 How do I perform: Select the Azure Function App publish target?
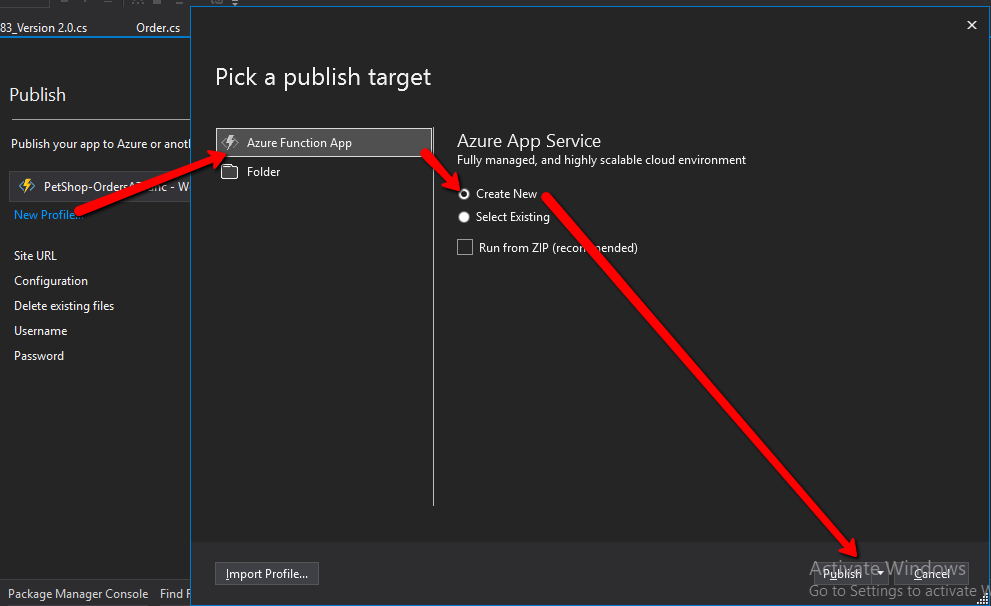coord(324,143)
